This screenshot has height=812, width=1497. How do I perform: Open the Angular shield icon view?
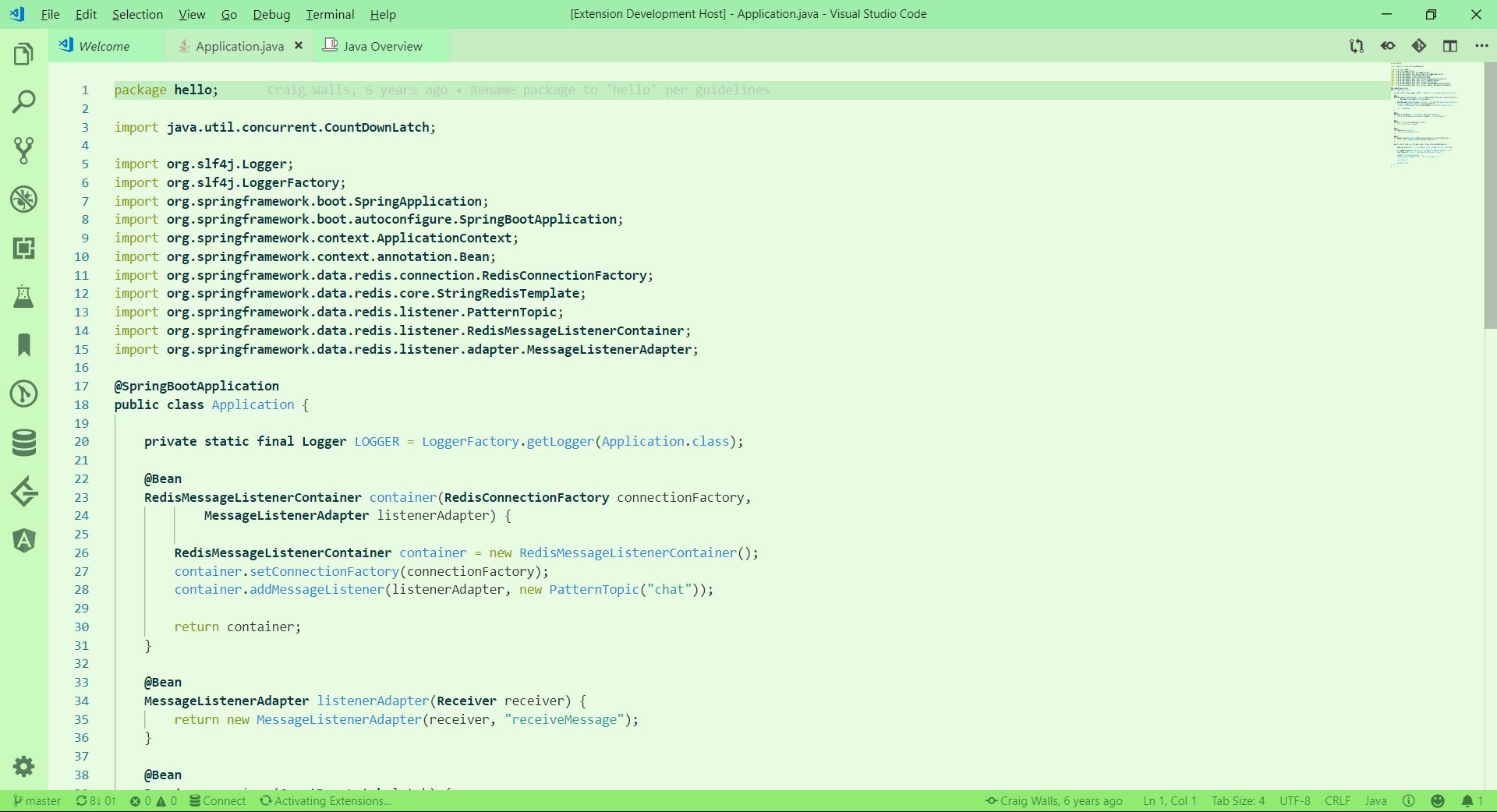[24, 540]
